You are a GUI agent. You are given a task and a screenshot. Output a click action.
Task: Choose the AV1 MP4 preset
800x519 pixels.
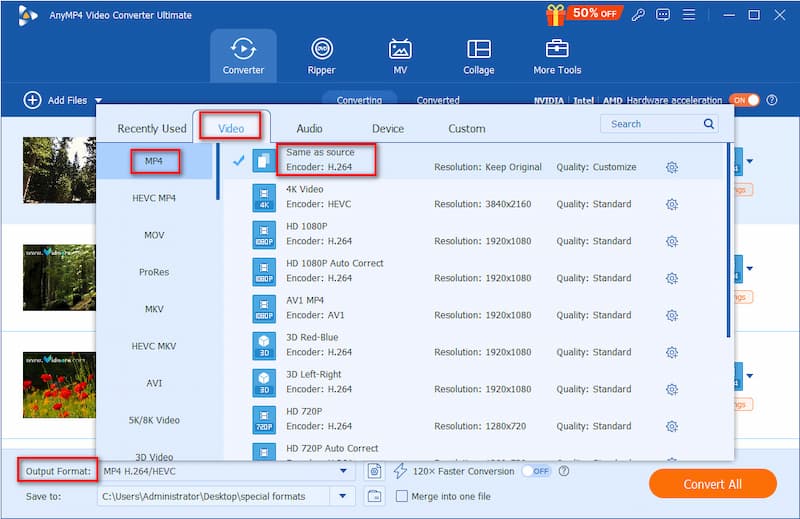(x=473, y=308)
